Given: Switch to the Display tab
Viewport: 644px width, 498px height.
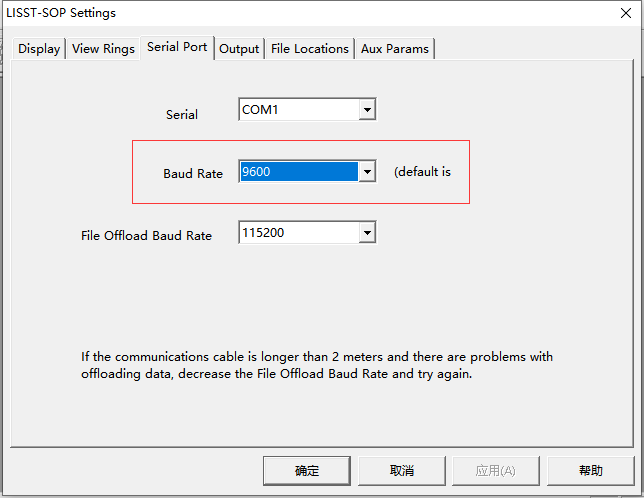Looking at the screenshot, I should tap(39, 49).
